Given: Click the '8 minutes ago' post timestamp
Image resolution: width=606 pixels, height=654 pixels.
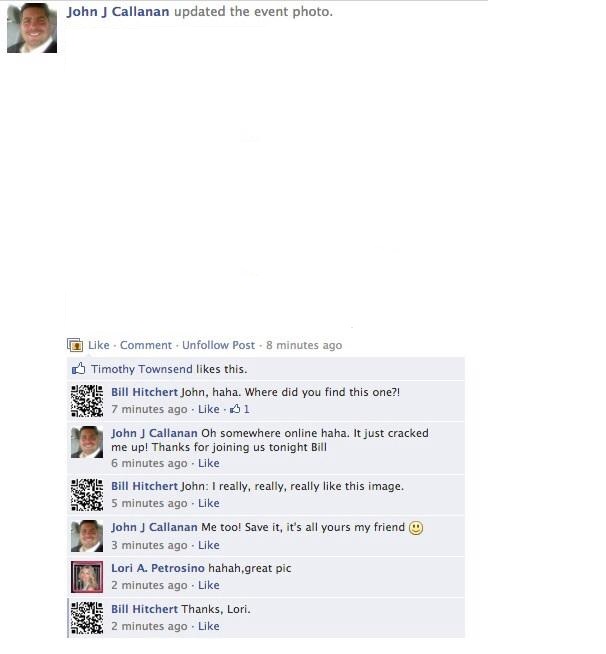Looking at the screenshot, I should (x=304, y=345).
